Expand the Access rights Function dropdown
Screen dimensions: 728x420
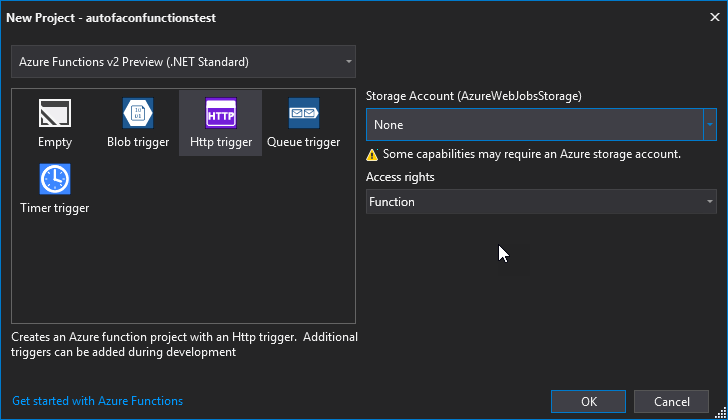coord(541,201)
